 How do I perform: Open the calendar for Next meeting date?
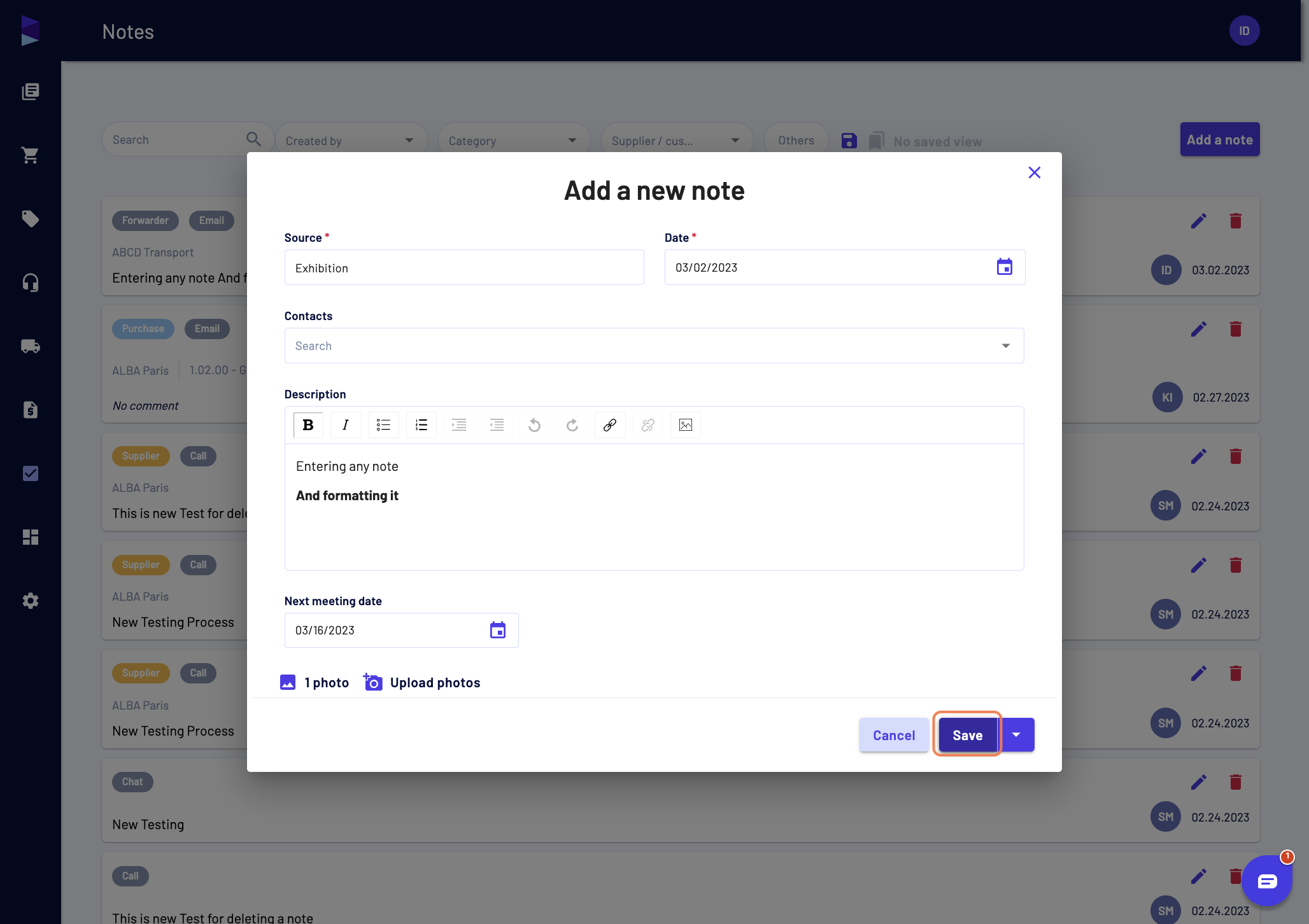tap(498, 630)
